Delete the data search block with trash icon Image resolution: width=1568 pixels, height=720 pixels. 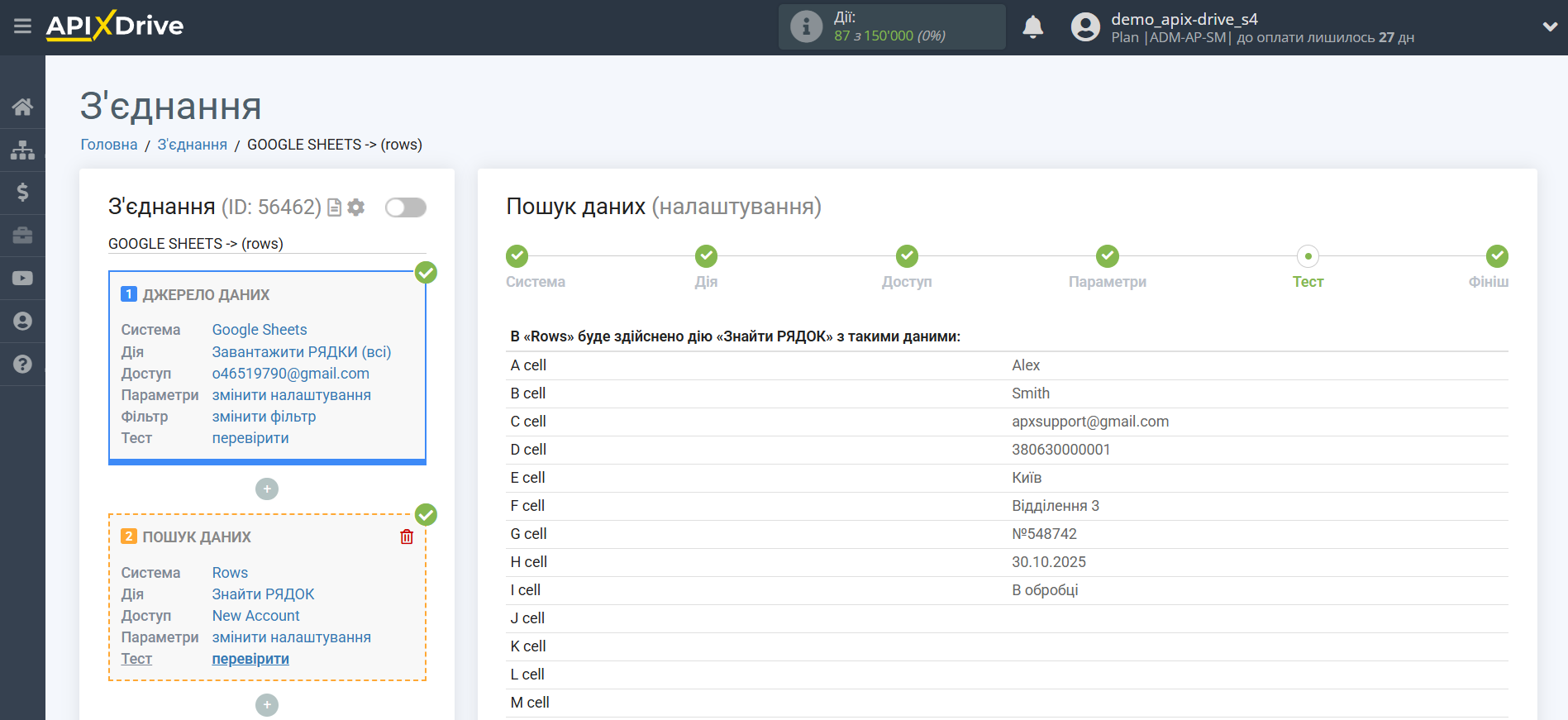click(x=407, y=537)
